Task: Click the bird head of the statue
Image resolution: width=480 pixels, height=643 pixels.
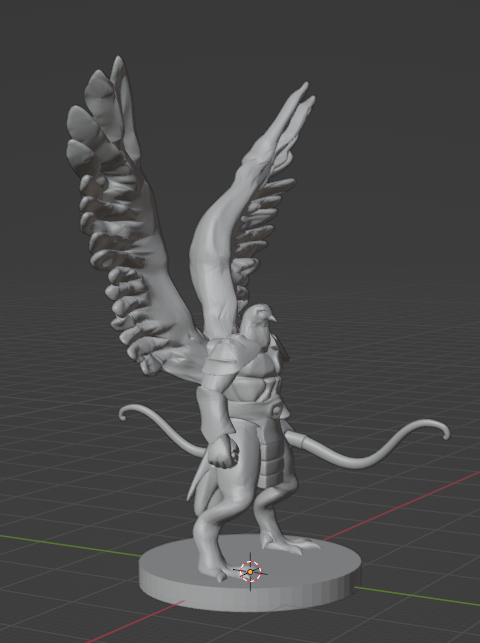Action: click(x=259, y=318)
